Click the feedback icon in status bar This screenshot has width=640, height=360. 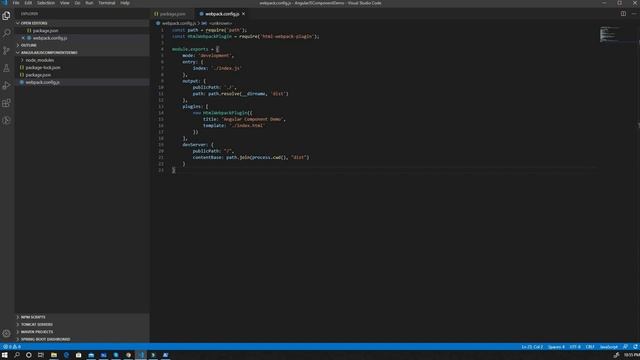coord(625,347)
